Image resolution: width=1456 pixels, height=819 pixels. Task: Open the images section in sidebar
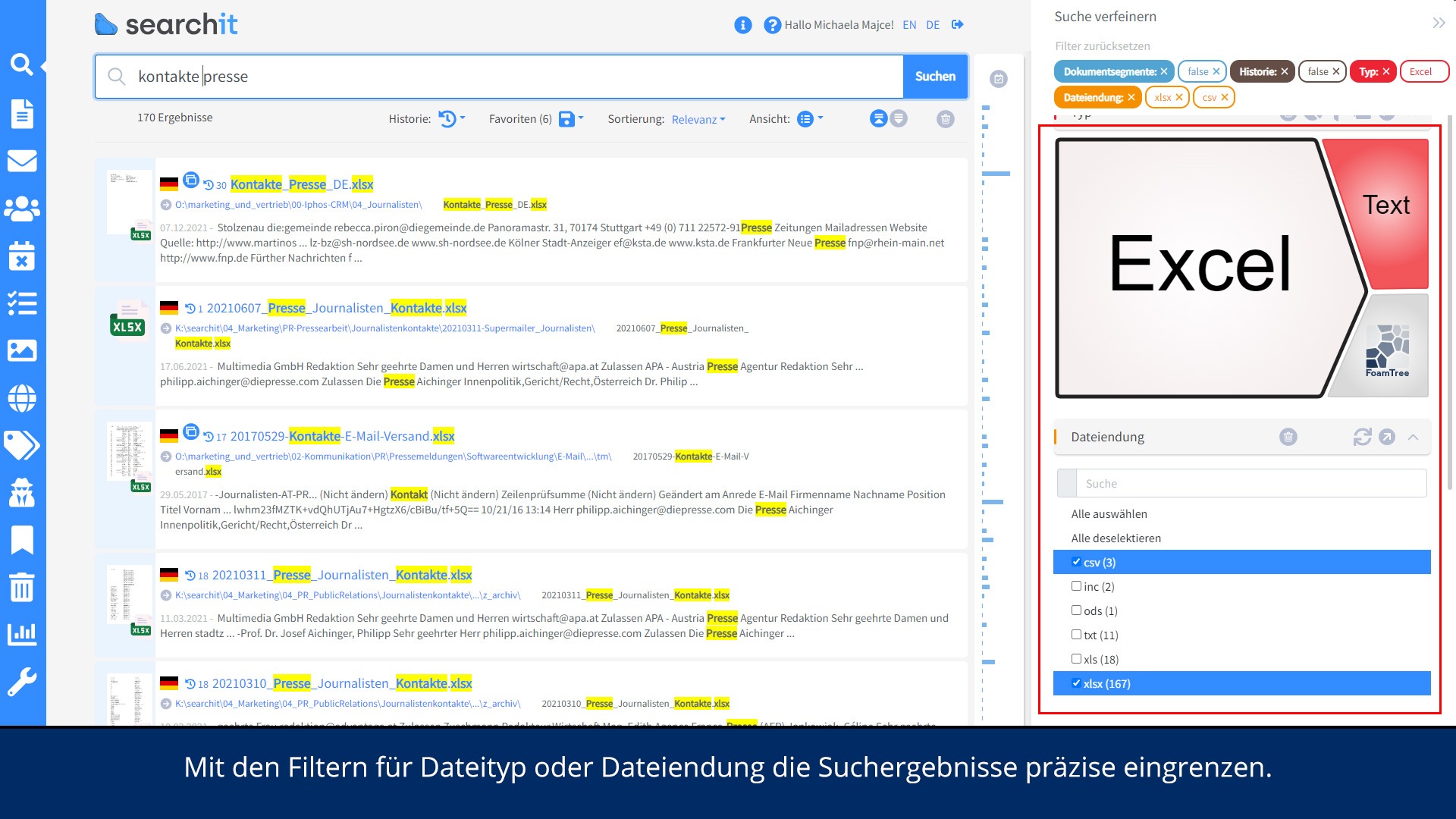point(22,350)
